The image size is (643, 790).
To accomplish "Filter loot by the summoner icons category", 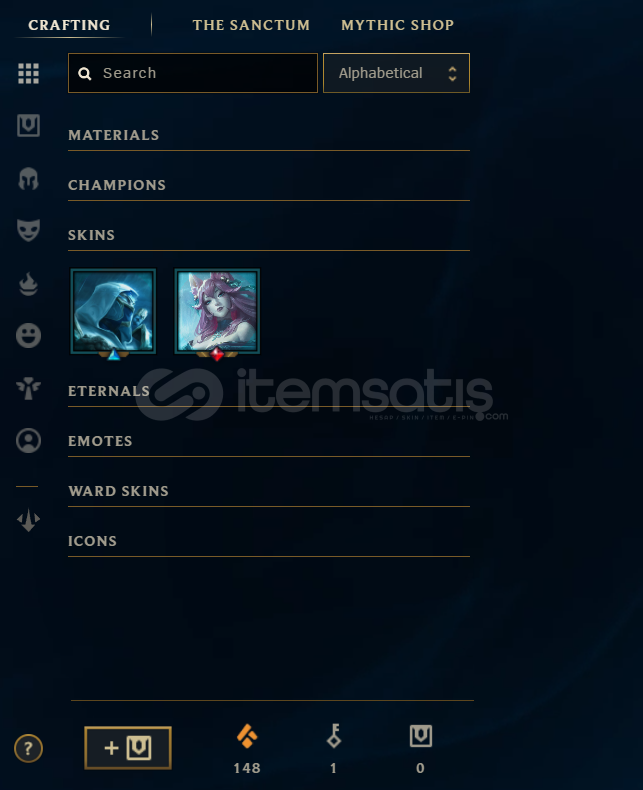I will (x=28, y=440).
